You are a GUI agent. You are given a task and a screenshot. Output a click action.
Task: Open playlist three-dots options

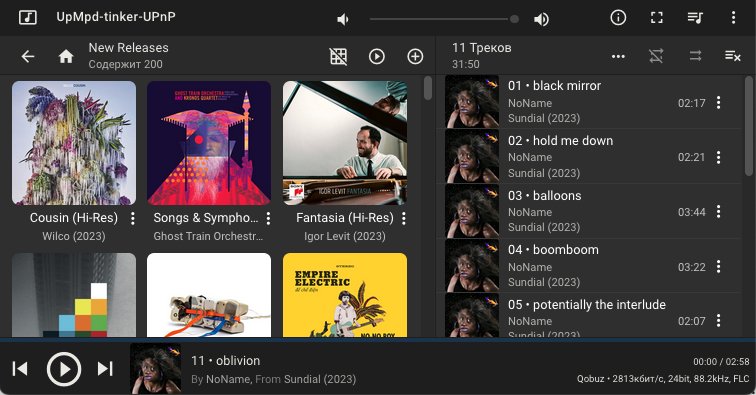[618, 56]
